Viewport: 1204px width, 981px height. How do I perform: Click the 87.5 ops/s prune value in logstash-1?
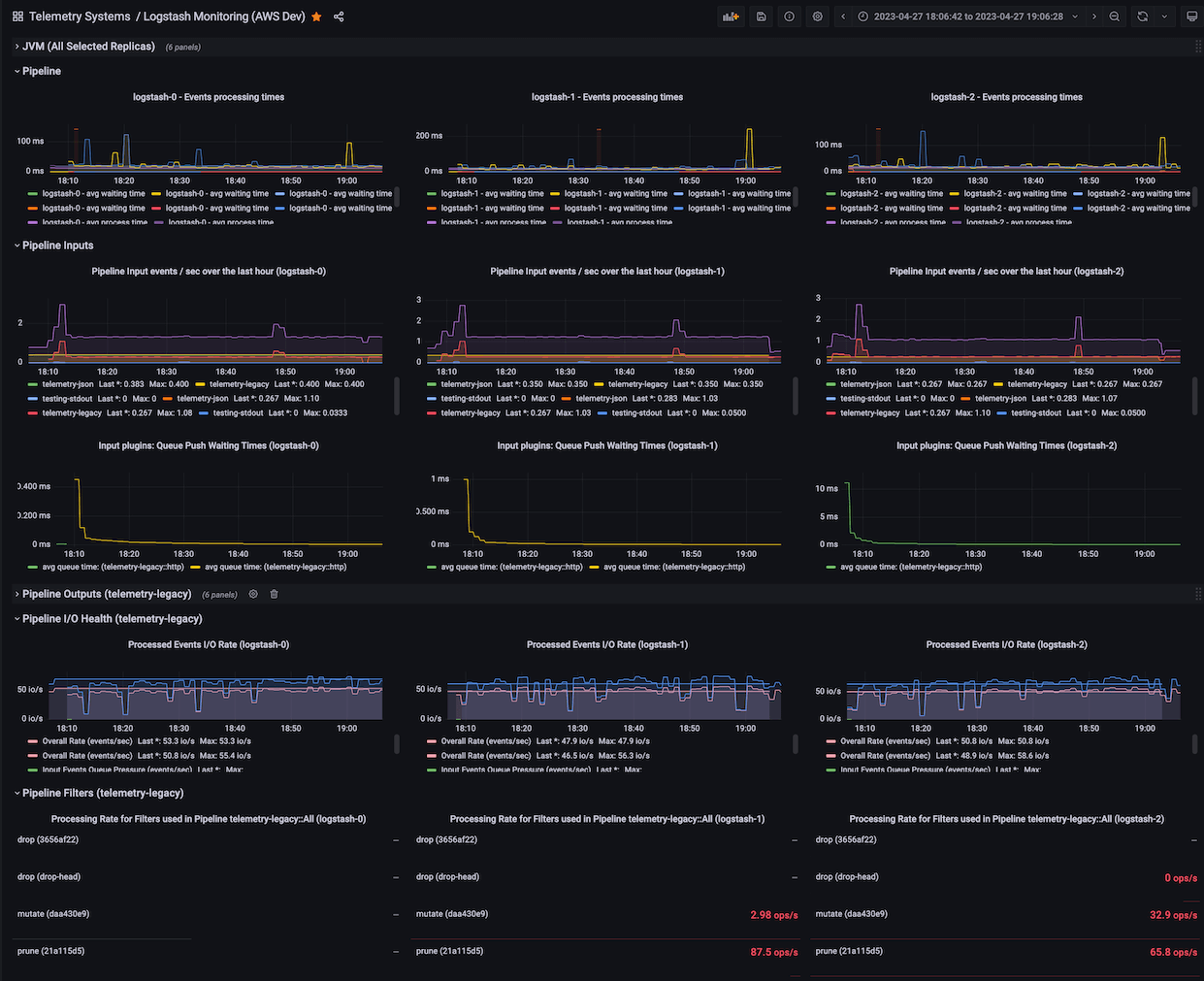coord(773,953)
